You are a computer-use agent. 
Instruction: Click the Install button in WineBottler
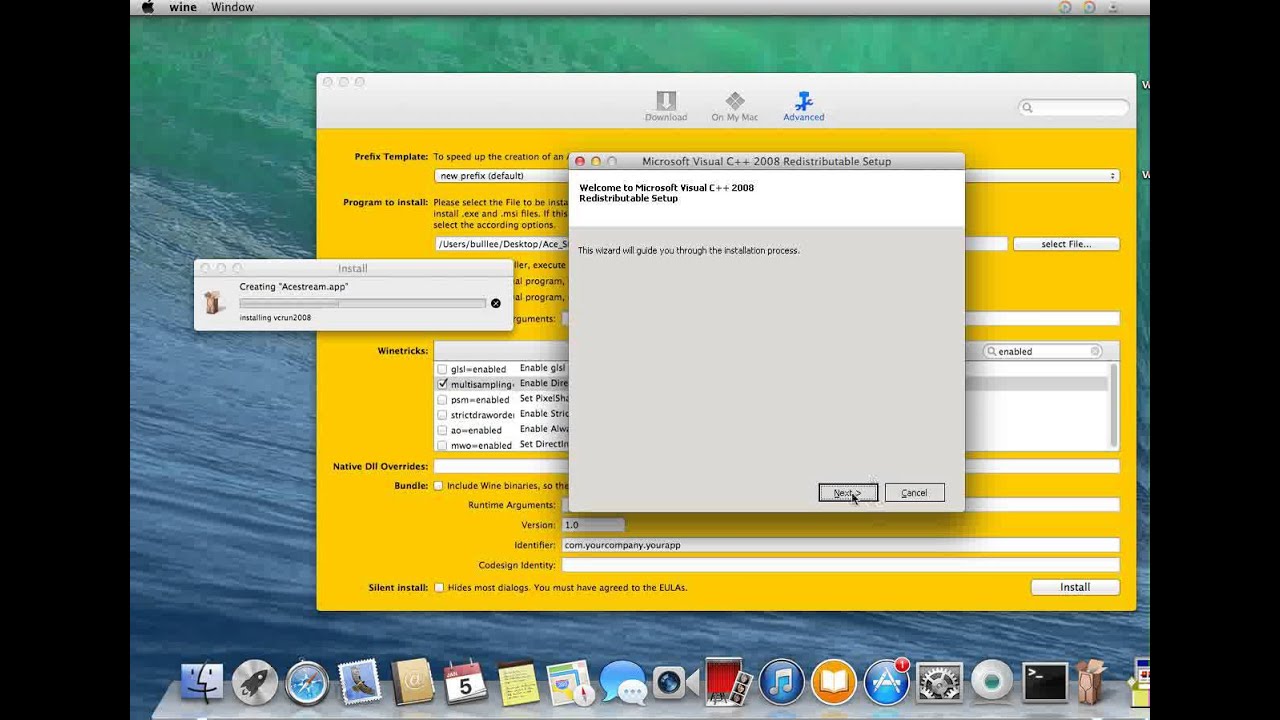[1075, 587]
